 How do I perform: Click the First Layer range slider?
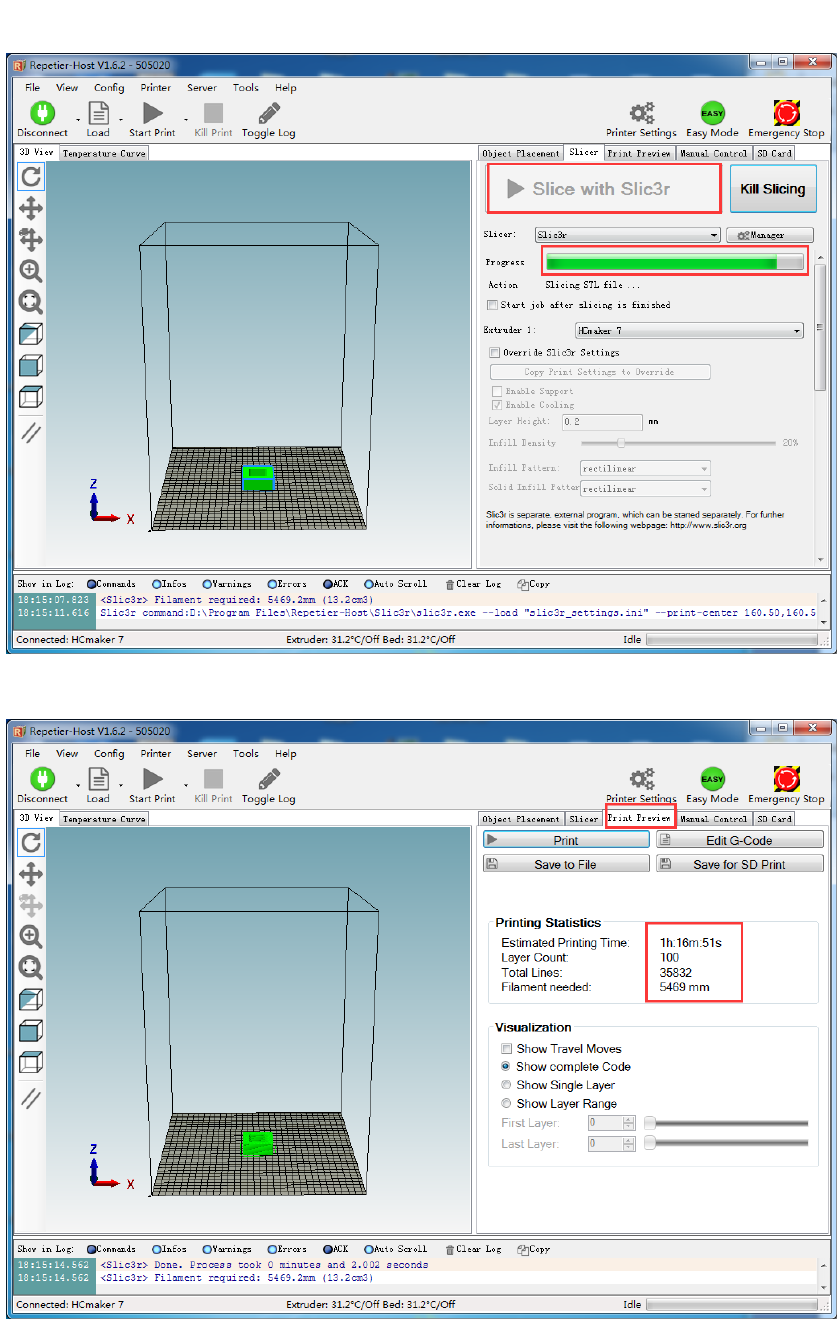point(727,1123)
